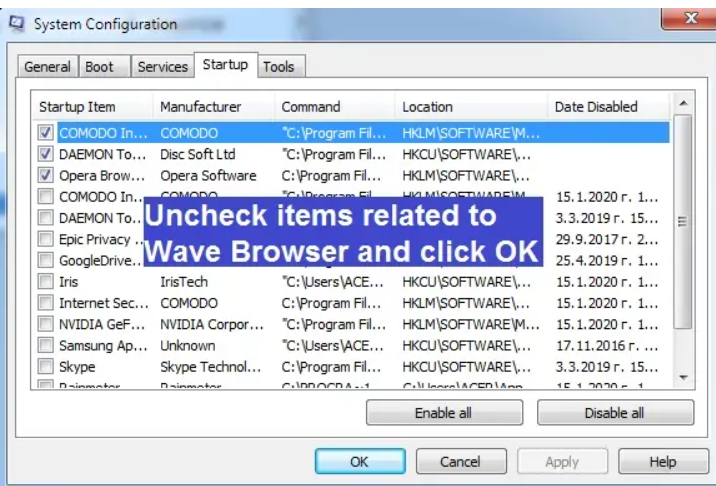Close the System Configuration window

[690, 18]
